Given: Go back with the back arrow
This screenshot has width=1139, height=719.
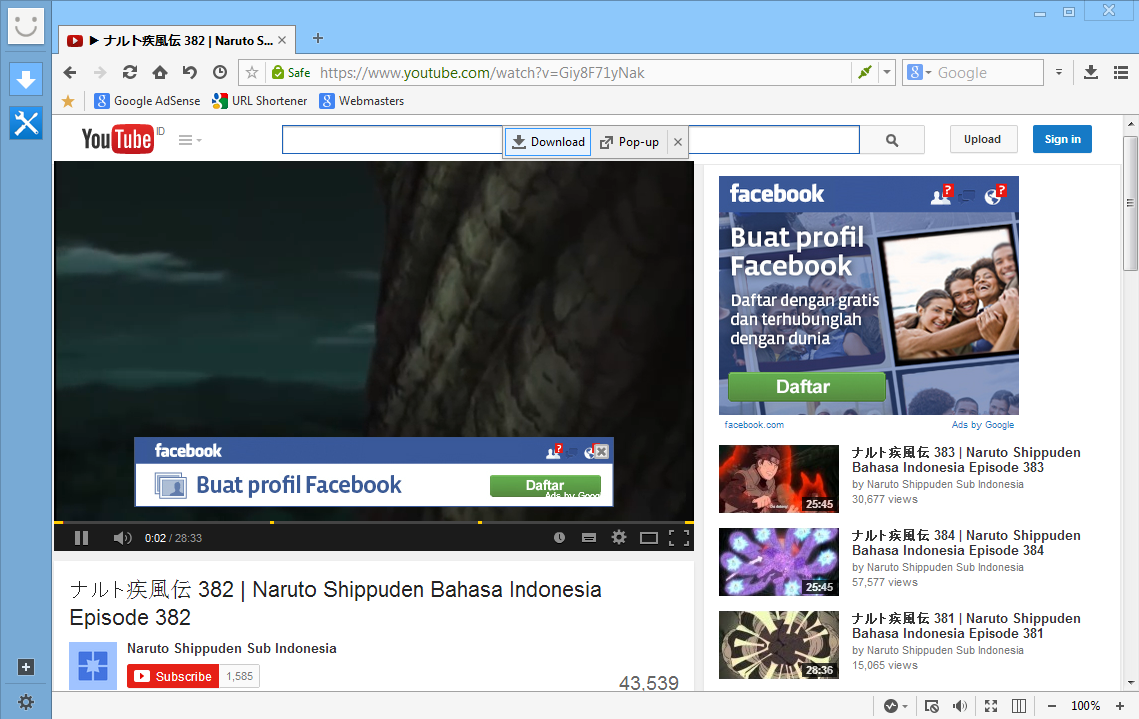Looking at the screenshot, I should click(x=70, y=73).
